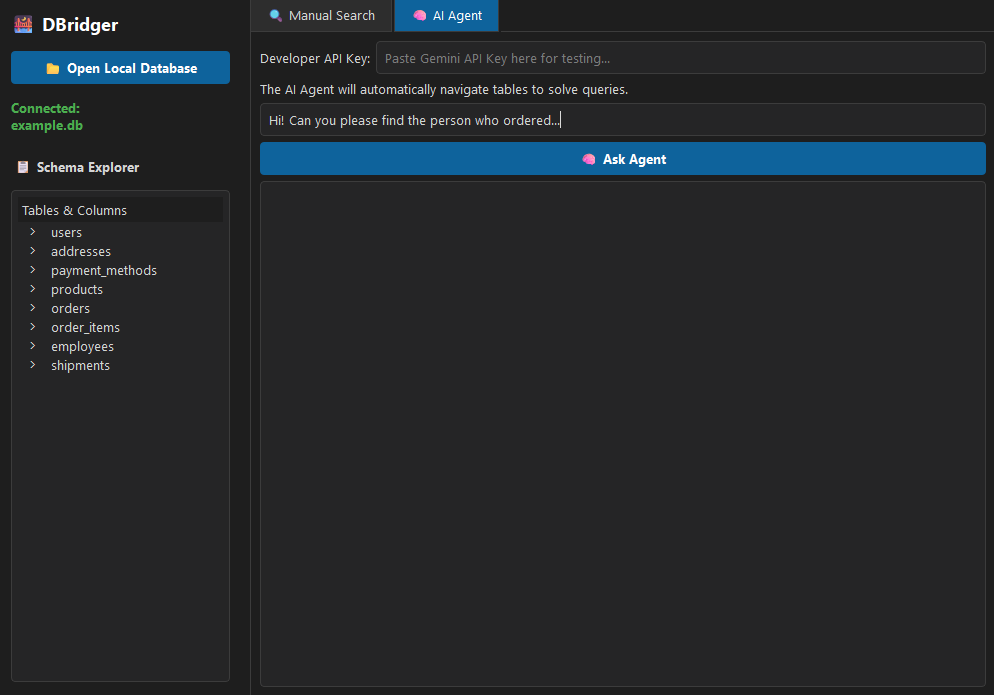Viewport: 994px width, 695px height.
Task: Click the Schema Explorer clipboard icon
Action: click(x=23, y=168)
